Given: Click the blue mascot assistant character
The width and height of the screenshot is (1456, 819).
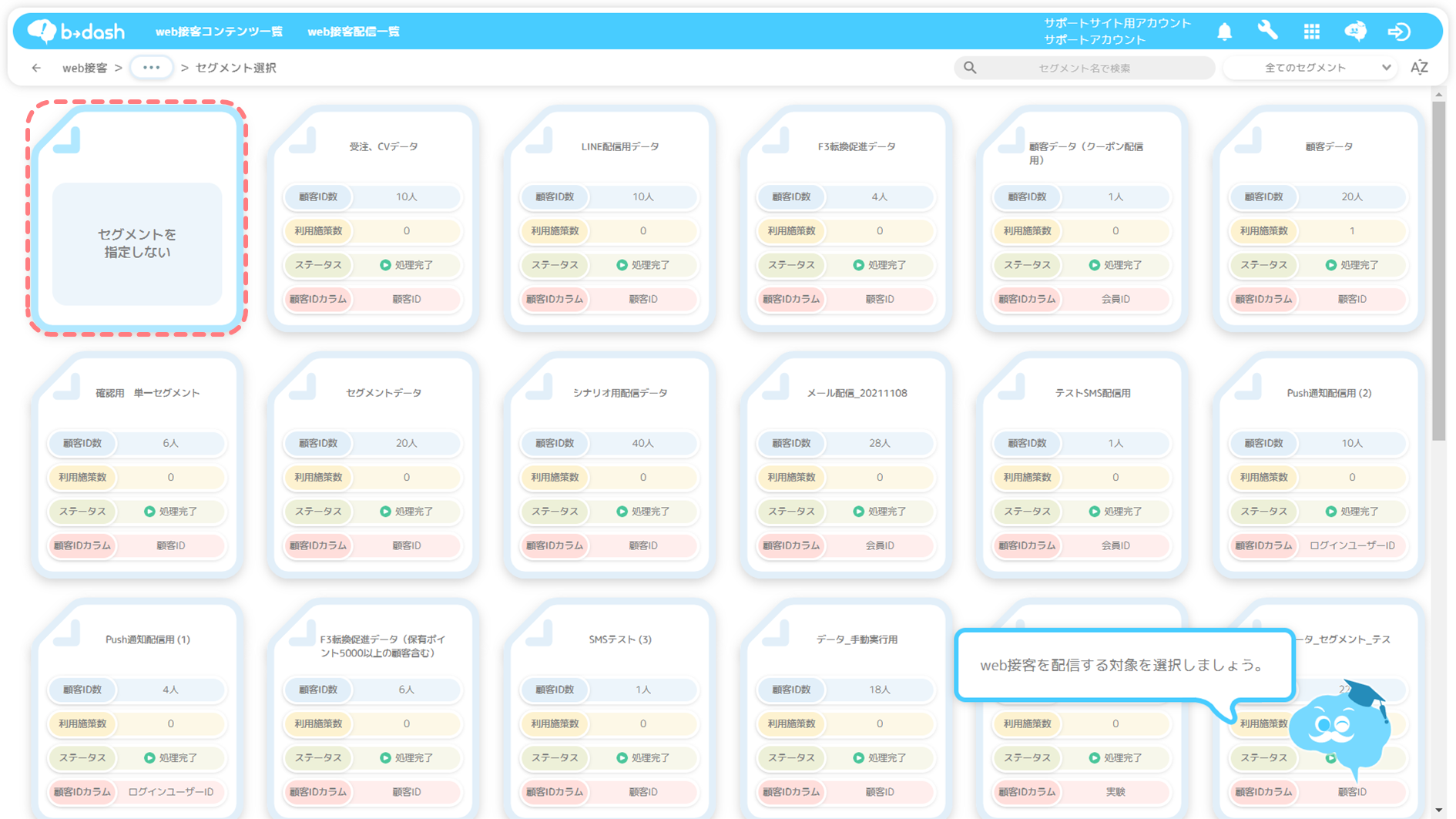Looking at the screenshot, I should click(1342, 728).
